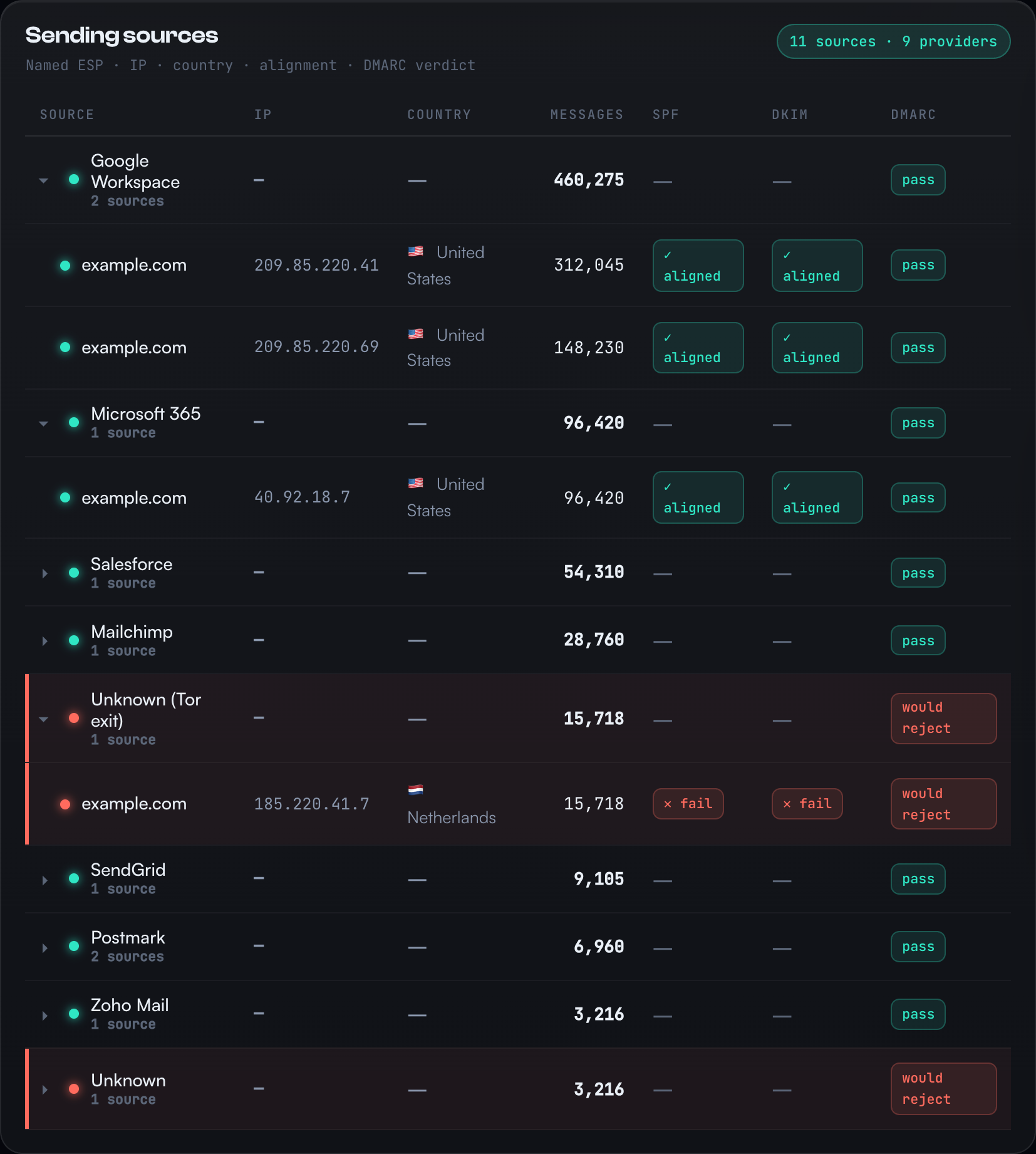Click the status dot on the 209.85.220.69 row

coord(65,347)
